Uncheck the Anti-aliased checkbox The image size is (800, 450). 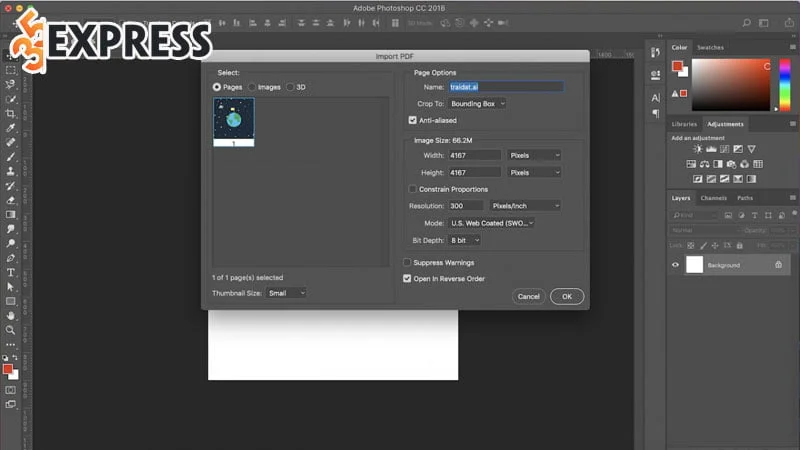point(412,120)
